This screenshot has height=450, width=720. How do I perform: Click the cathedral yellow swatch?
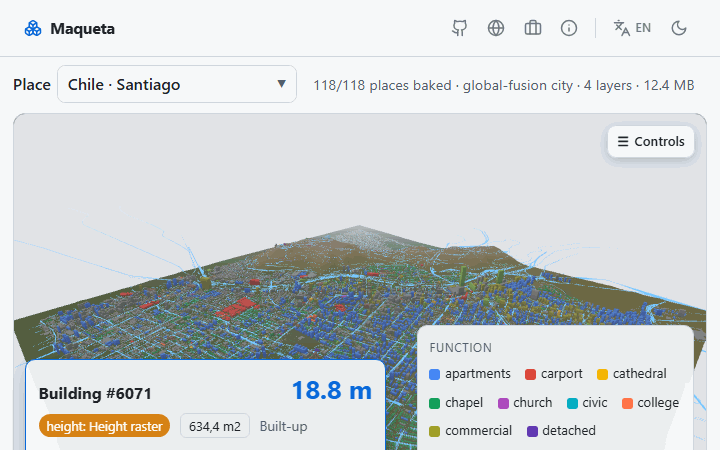[602, 374]
